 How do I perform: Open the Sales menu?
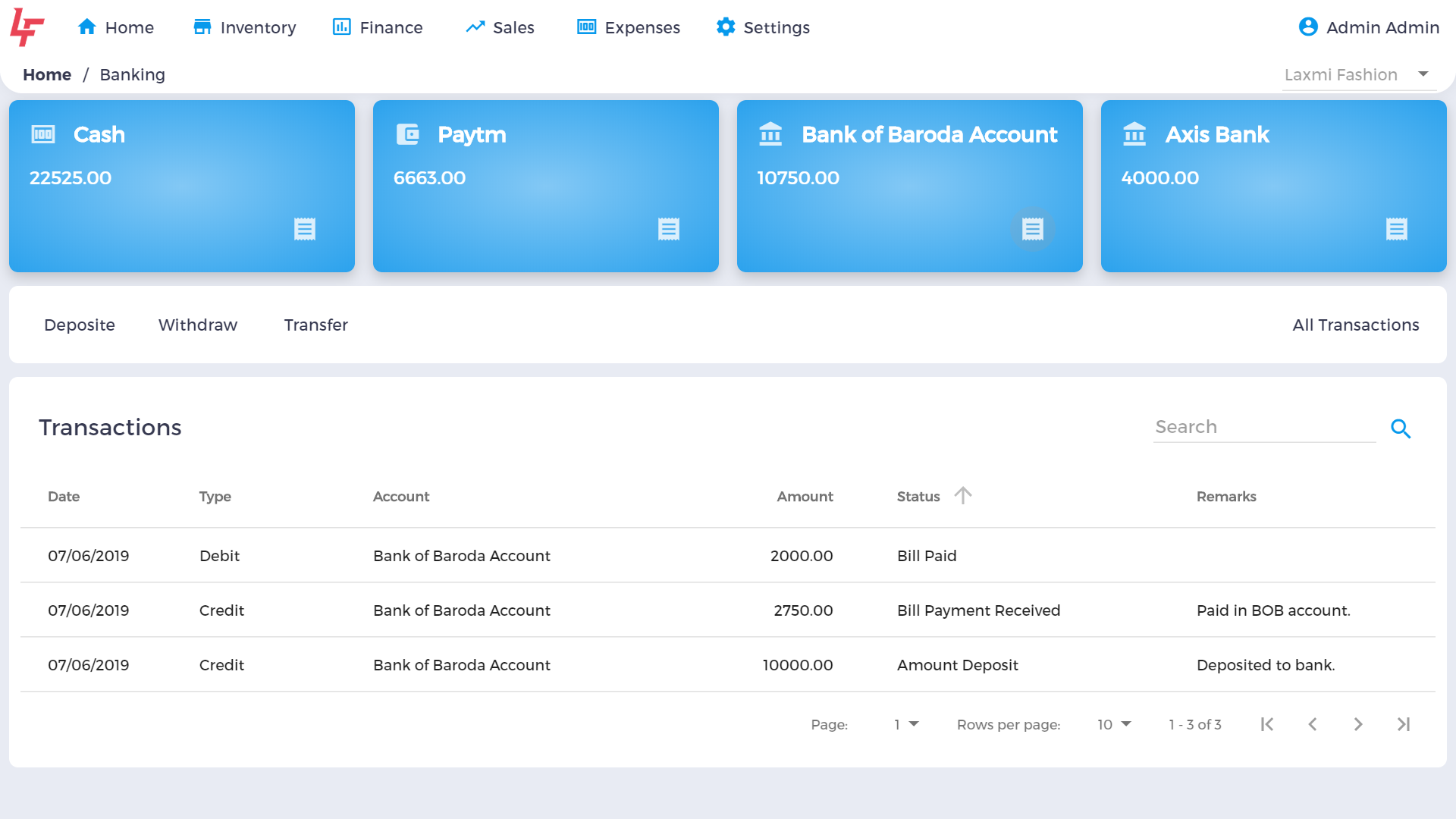(500, 27)
